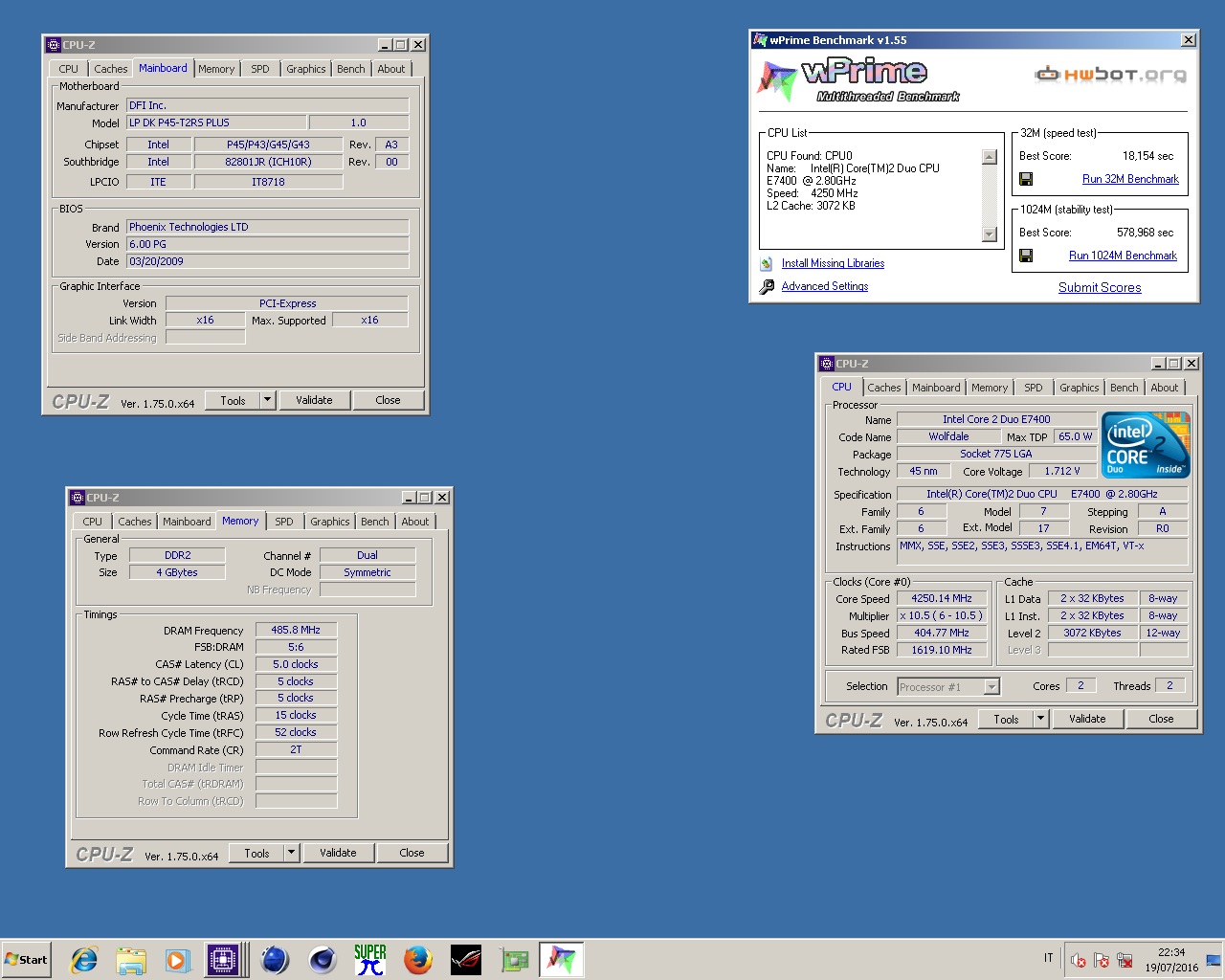
Task: Switch to Caches tab in Mainboard CPU-Z window
Action: 110,69
